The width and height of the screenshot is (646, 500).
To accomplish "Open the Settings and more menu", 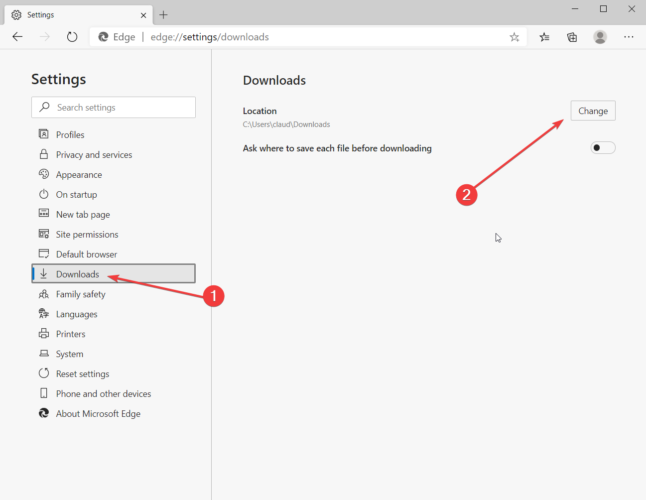I will [628, 37].
